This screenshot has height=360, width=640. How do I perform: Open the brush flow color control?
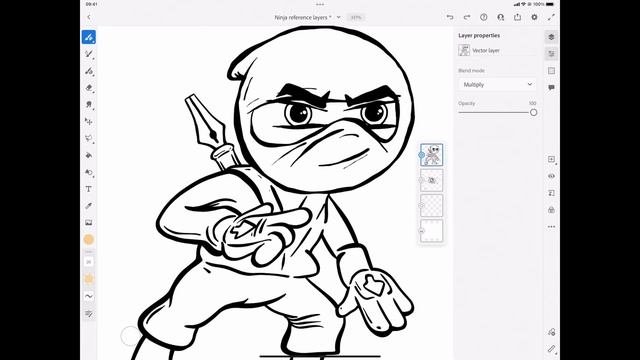tap(89, 279)
